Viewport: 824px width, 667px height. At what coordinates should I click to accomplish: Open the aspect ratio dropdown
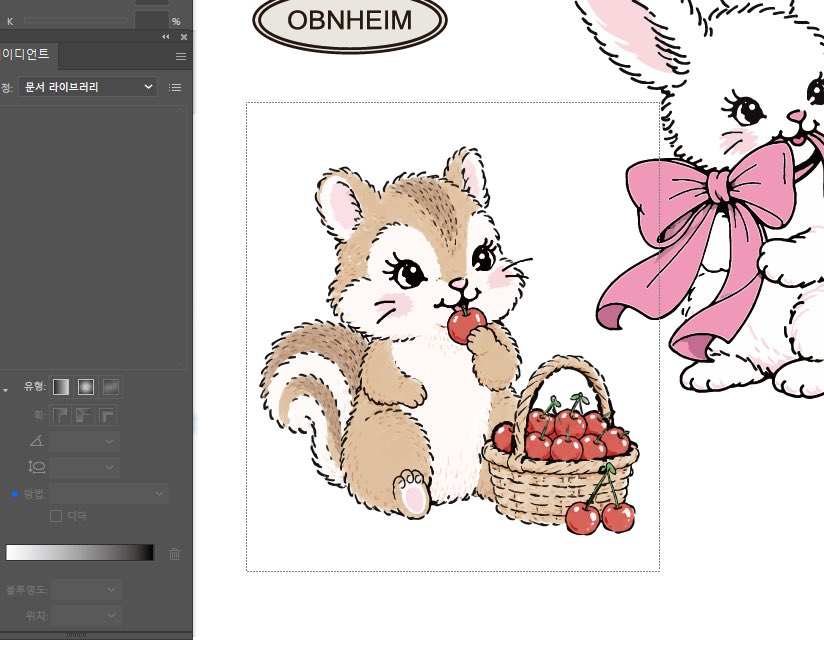point(85,467)
